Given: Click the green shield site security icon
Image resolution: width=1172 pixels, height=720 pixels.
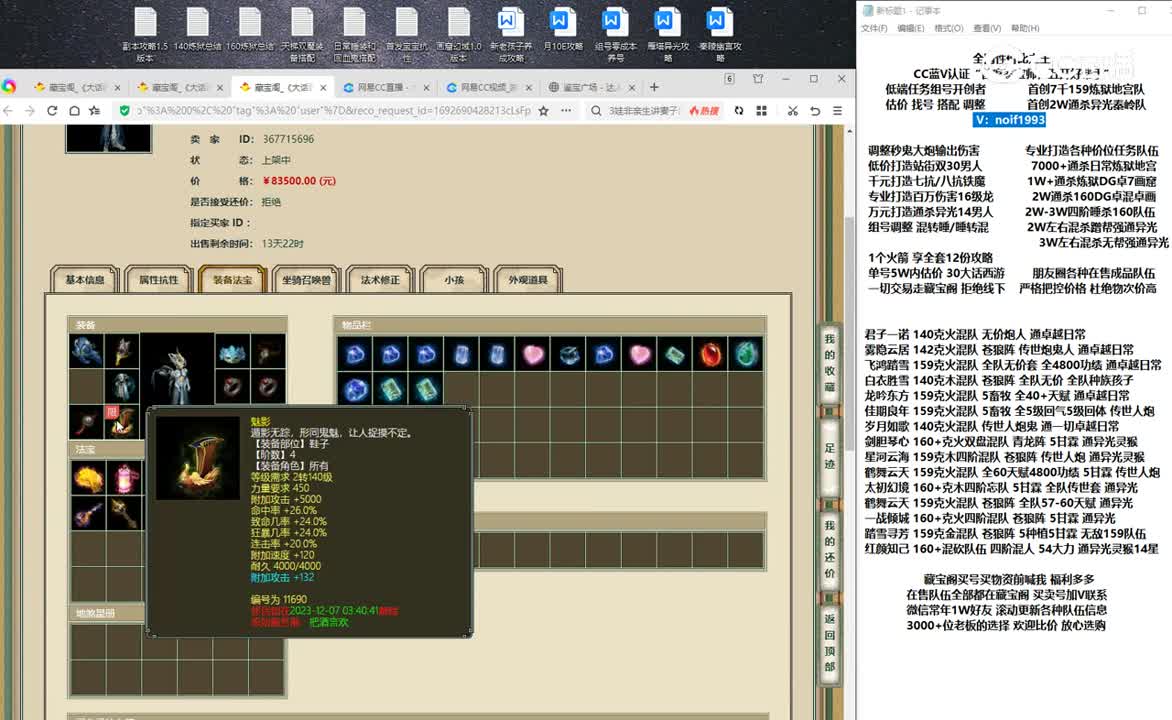Looking at the screenshot, I should tap(124, 111).
